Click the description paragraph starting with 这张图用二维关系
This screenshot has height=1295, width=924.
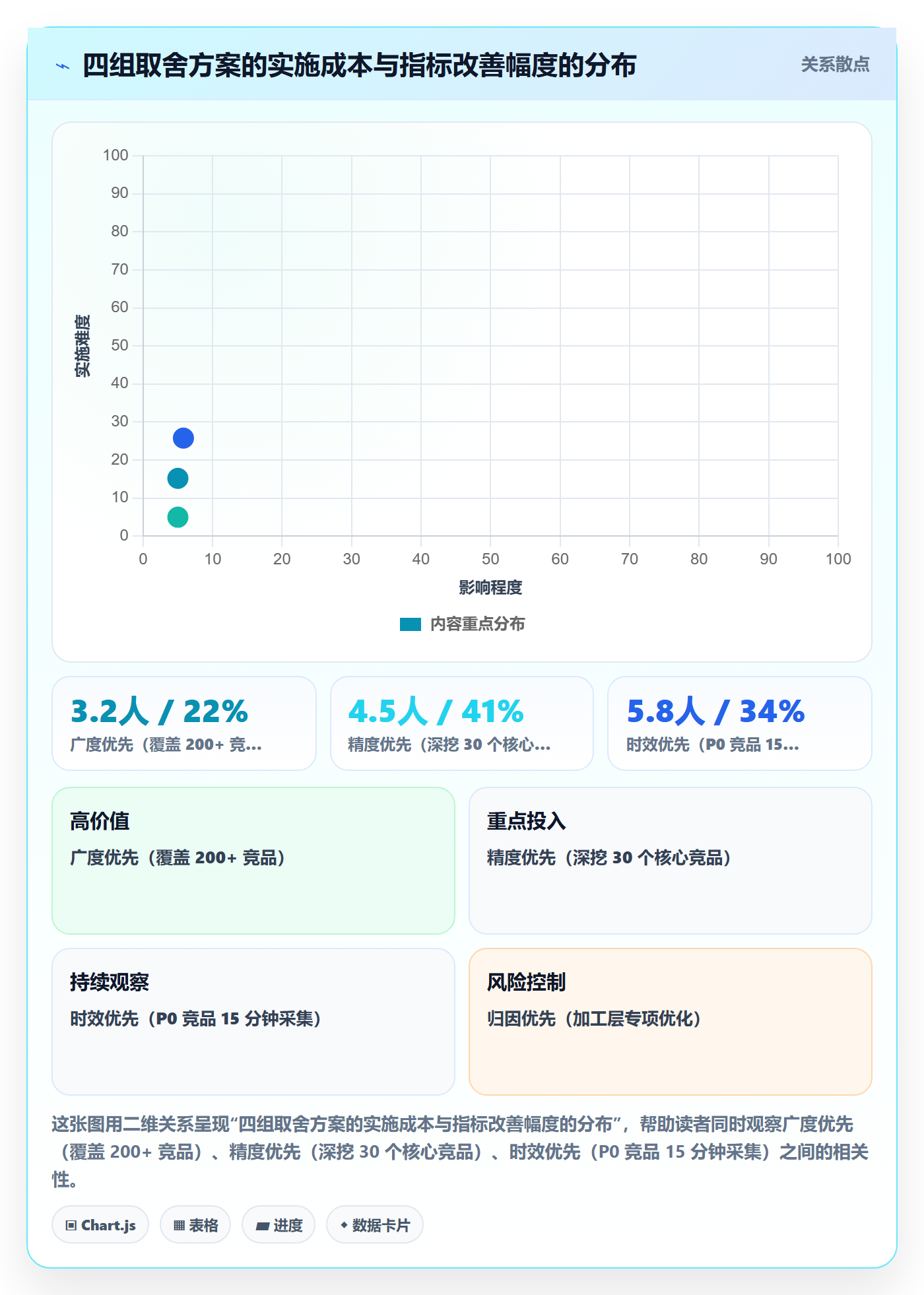click(x=461, y=1152)
